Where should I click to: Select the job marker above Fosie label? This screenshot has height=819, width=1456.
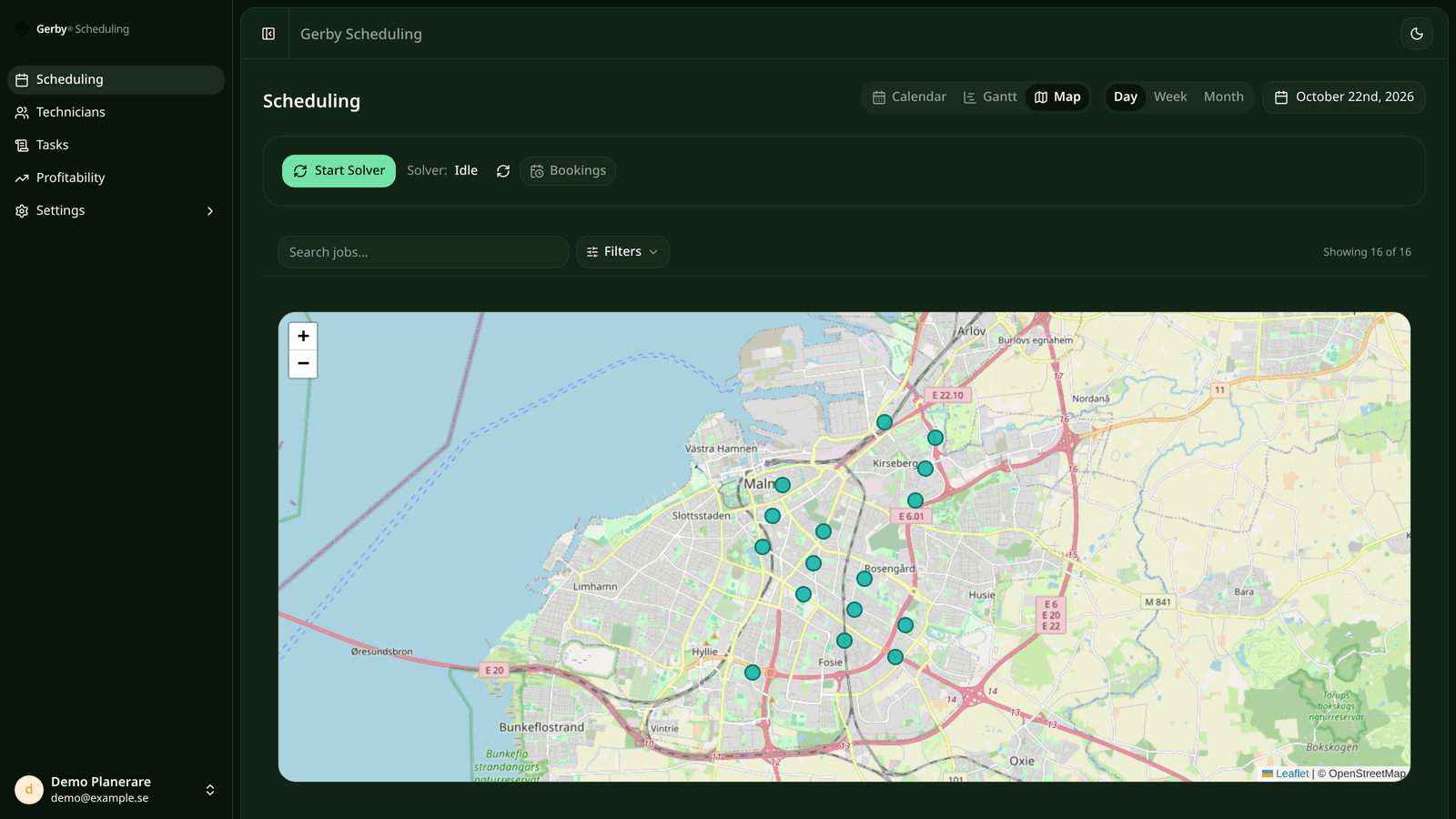pos(844,641)
